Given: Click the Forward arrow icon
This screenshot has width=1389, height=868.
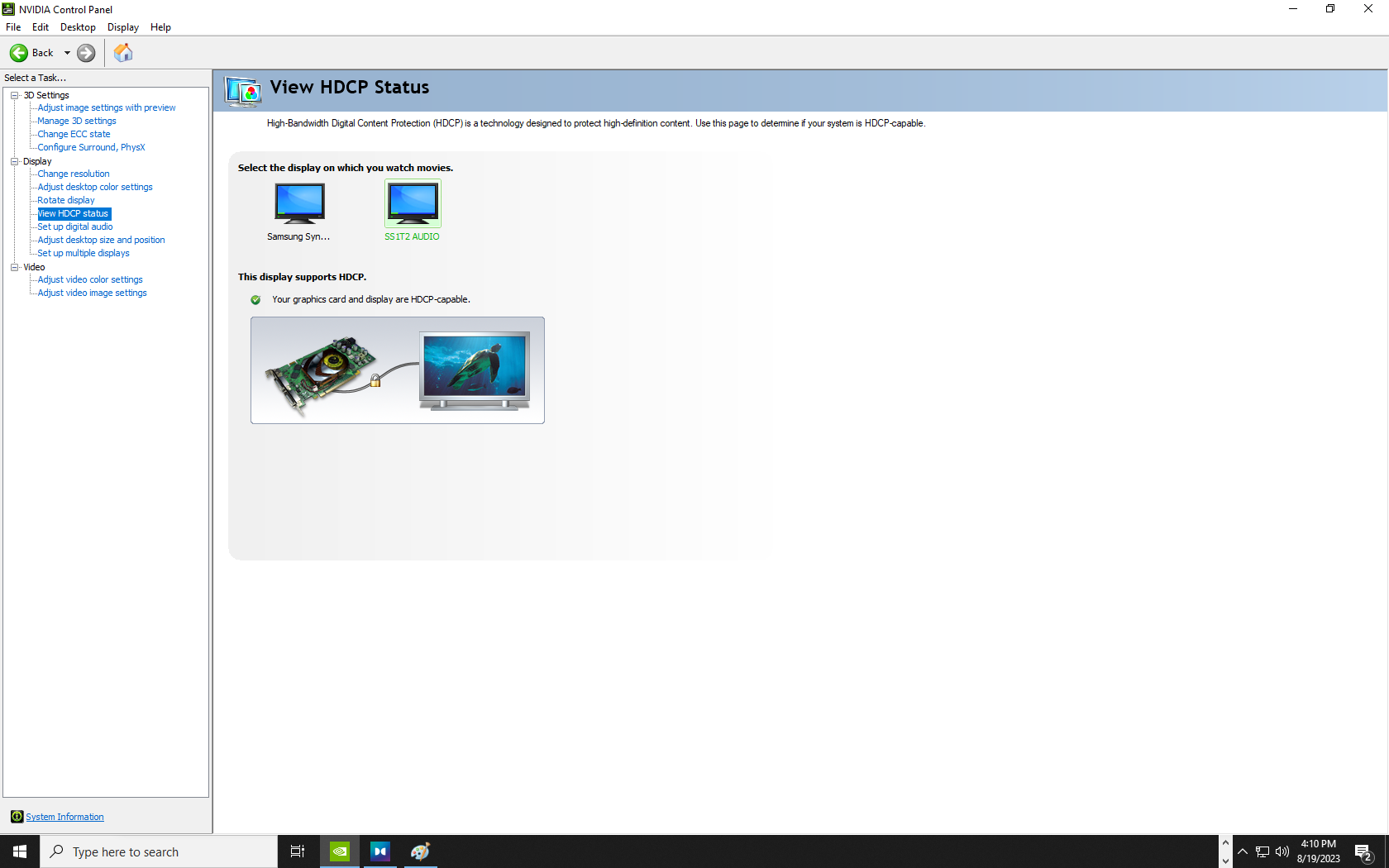Looking at the screenshot, I should point(86,53).
